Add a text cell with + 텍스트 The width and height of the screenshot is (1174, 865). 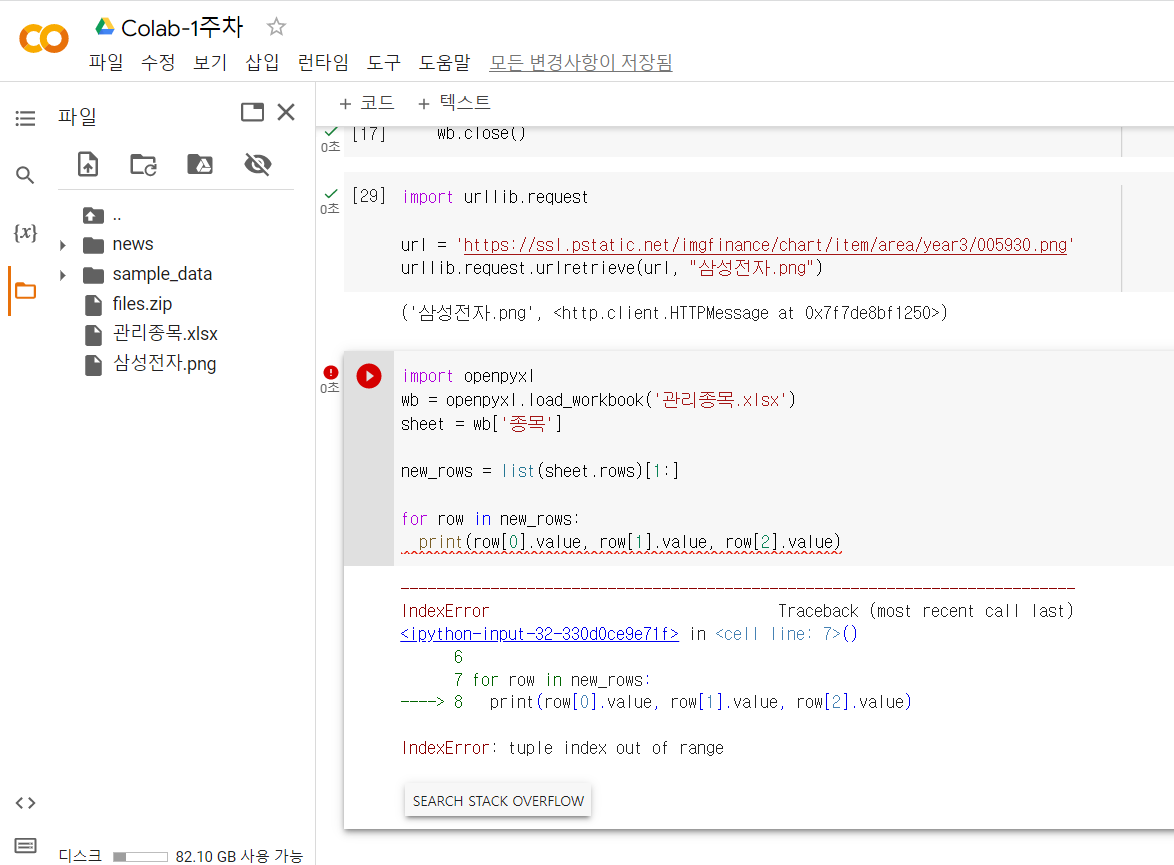pos(454,103)
